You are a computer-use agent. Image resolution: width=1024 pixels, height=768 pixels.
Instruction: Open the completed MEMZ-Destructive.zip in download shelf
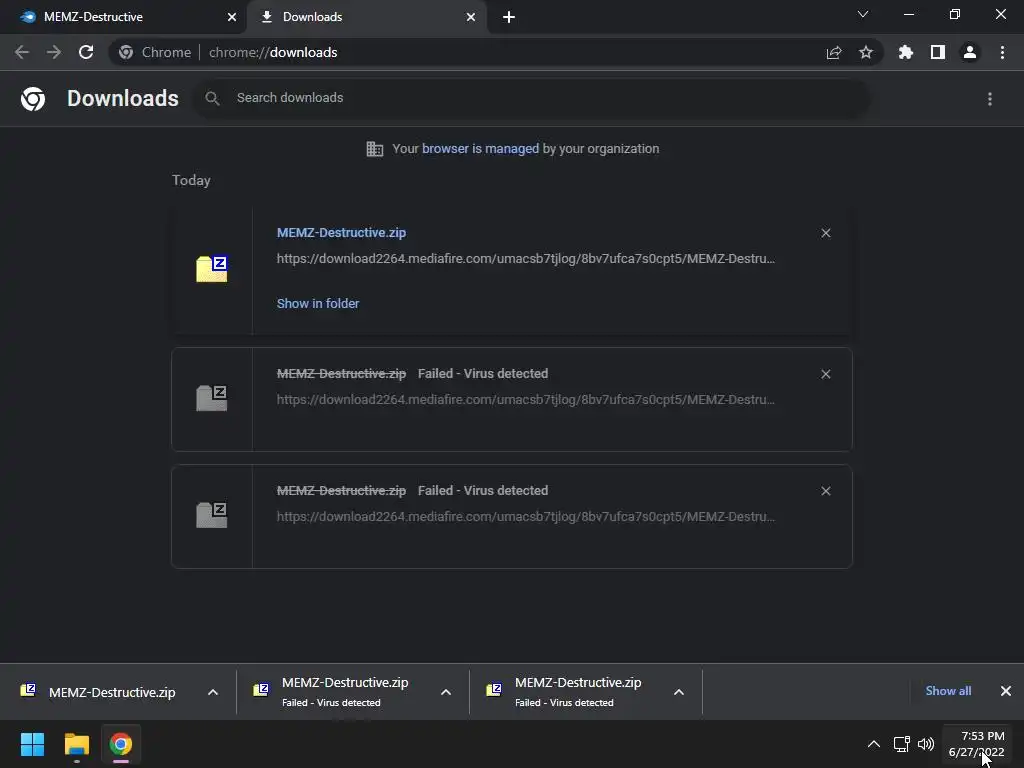click(x=101, y=692)
